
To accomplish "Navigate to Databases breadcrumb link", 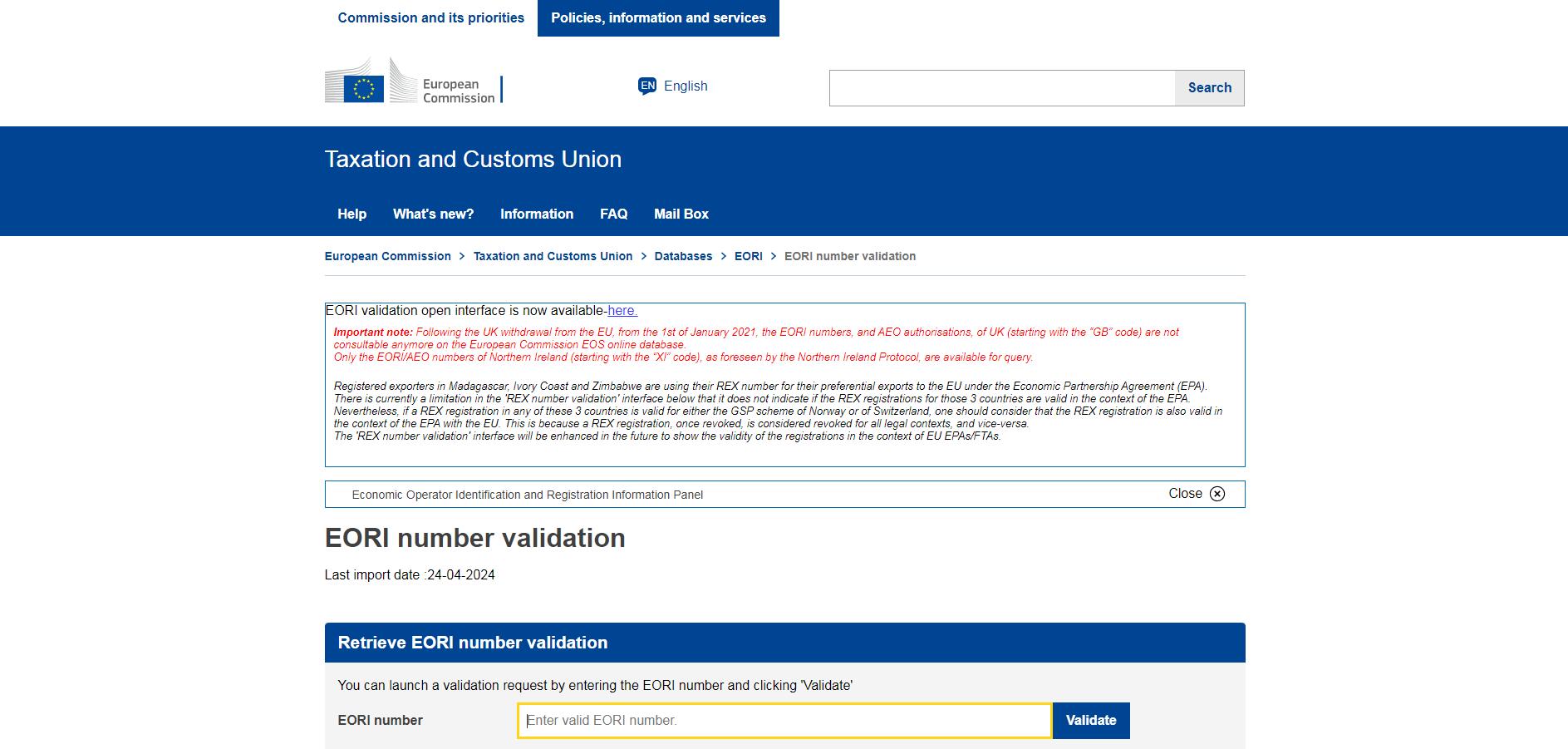I will click(683, 256).
